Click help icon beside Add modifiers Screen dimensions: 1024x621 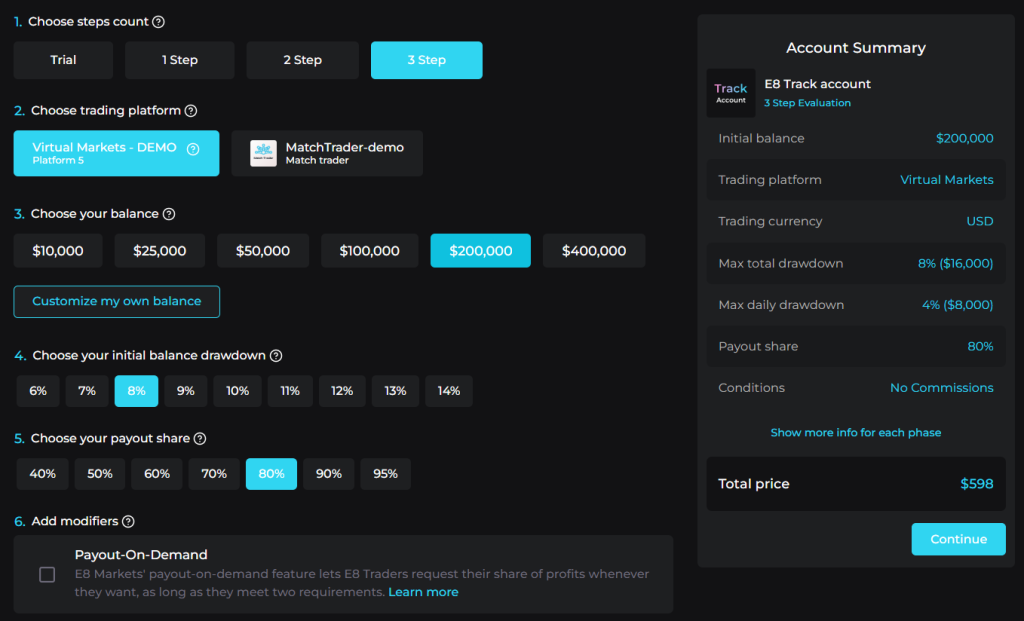tap(128, 522)
